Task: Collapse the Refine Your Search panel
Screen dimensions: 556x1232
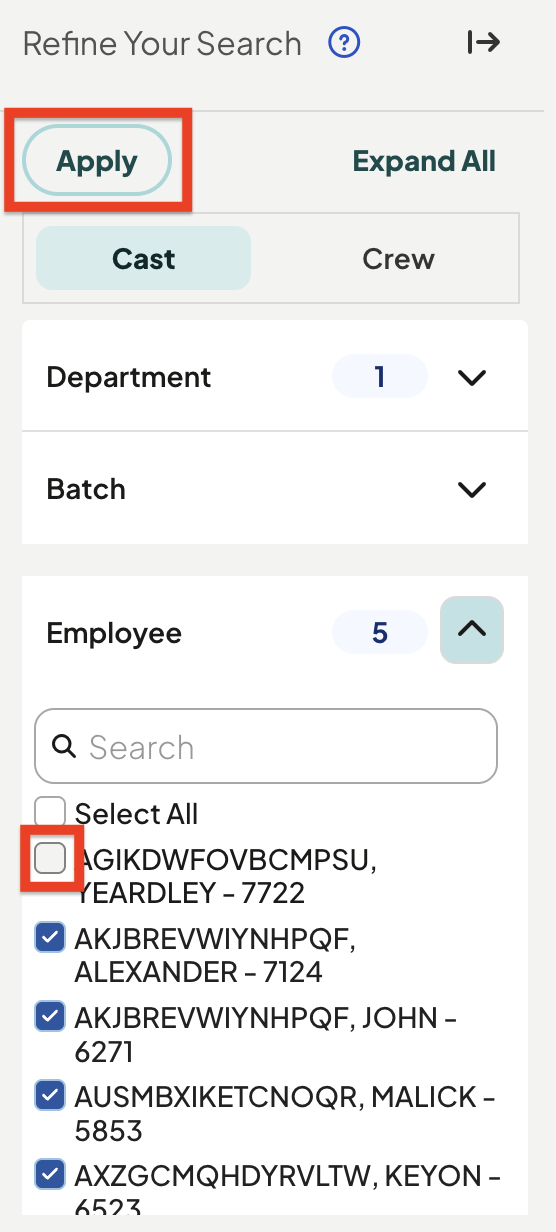Action: click(484, 42)
